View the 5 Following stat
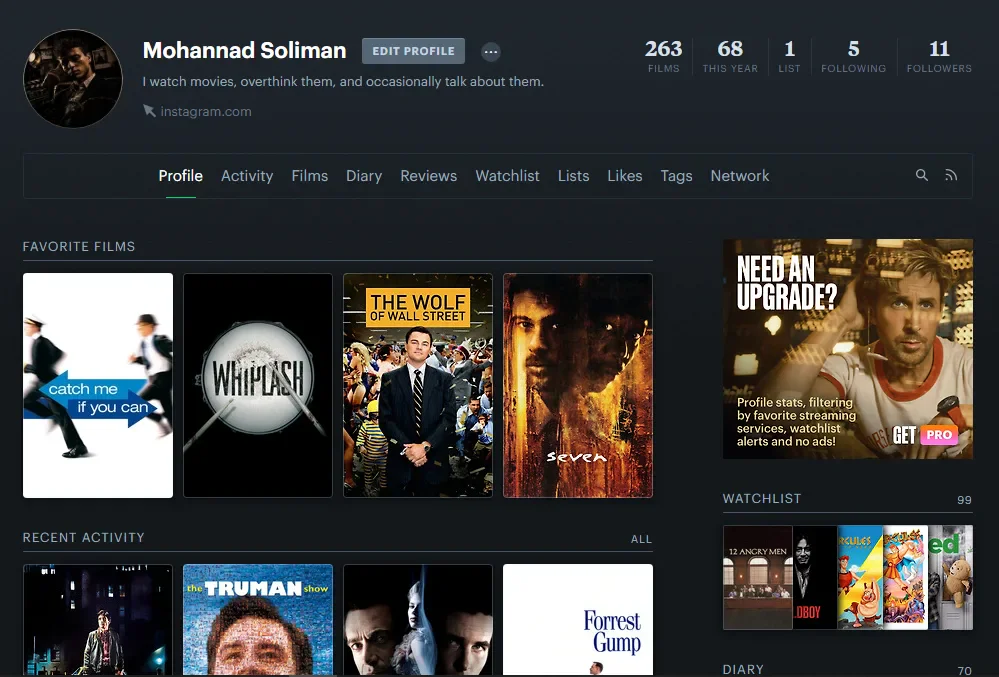Viewport: 999px width, 677px height. pos(853,56)
